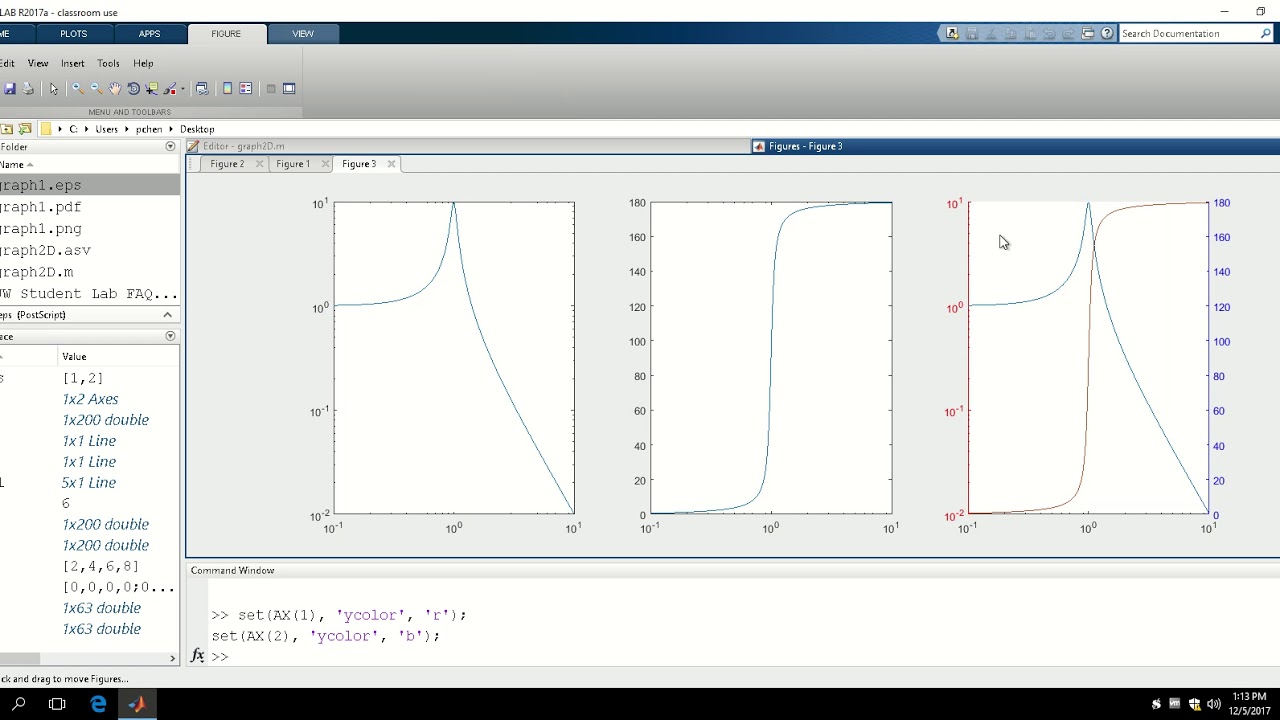Switch to the VIEW ribbon tab
Image resolution: width=1280 pixels, height=720 pixels.
(x=303, y=33)
